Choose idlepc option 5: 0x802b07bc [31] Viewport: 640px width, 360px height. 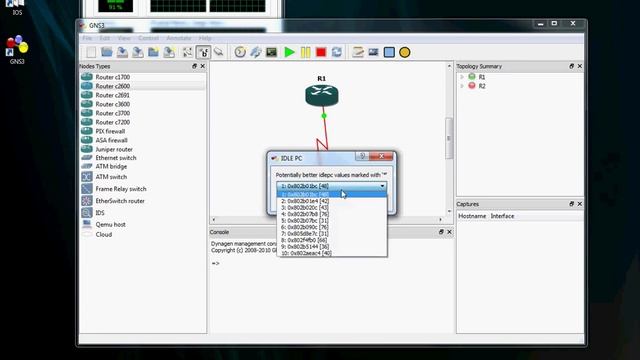pyautogui.click(x=332, y=220)
